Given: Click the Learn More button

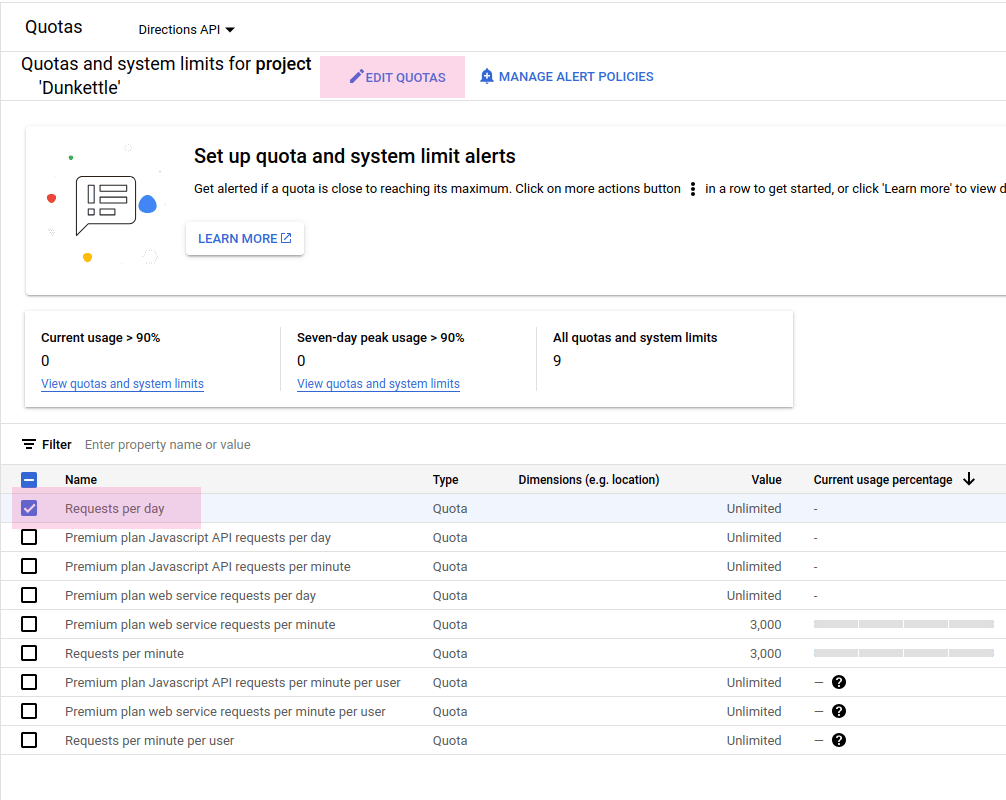Looking at the screenshot, I should pos(245,239).
